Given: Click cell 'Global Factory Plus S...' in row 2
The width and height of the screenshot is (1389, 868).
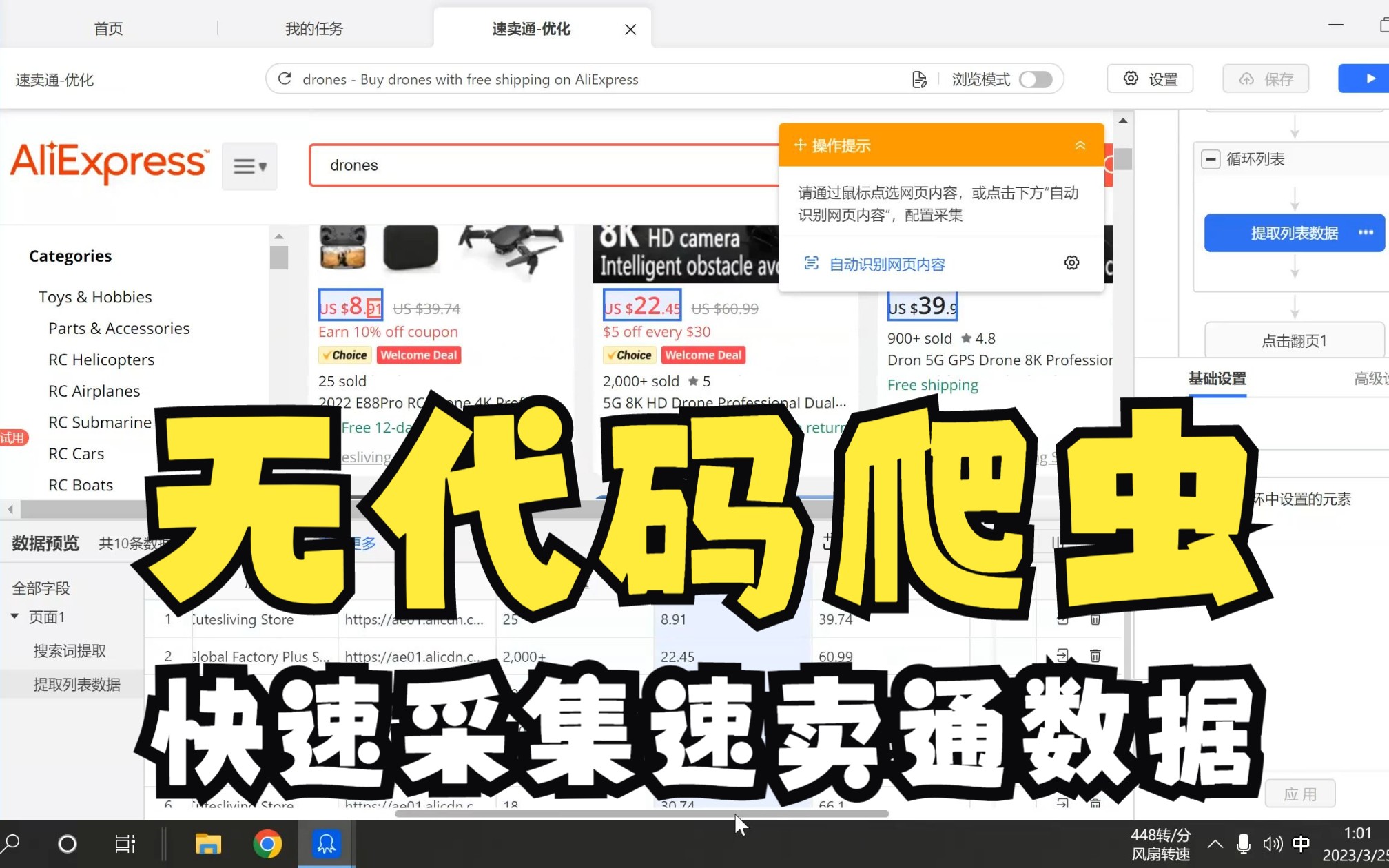Looking at the screenshot, I should [265, 656].
